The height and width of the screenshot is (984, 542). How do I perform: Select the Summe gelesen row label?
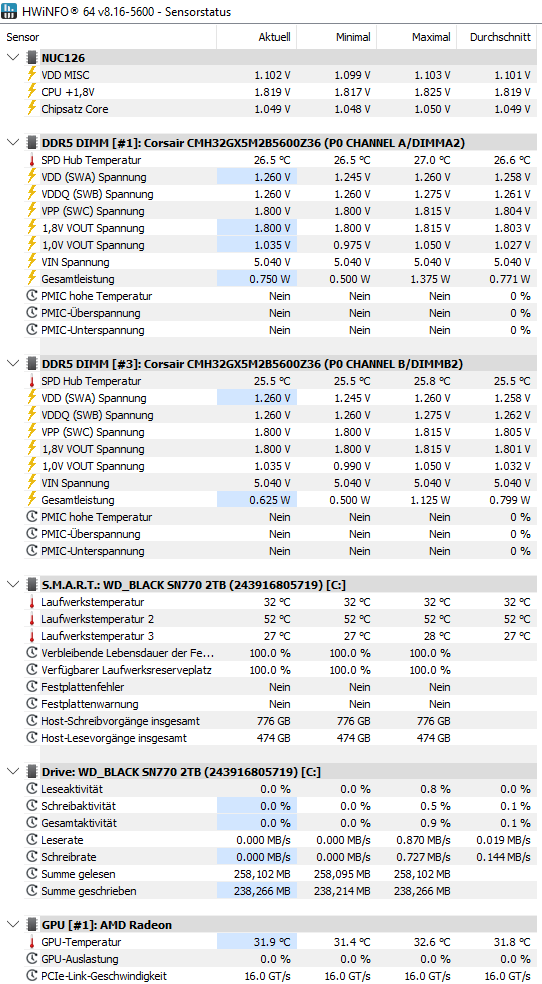pos(78,874)
